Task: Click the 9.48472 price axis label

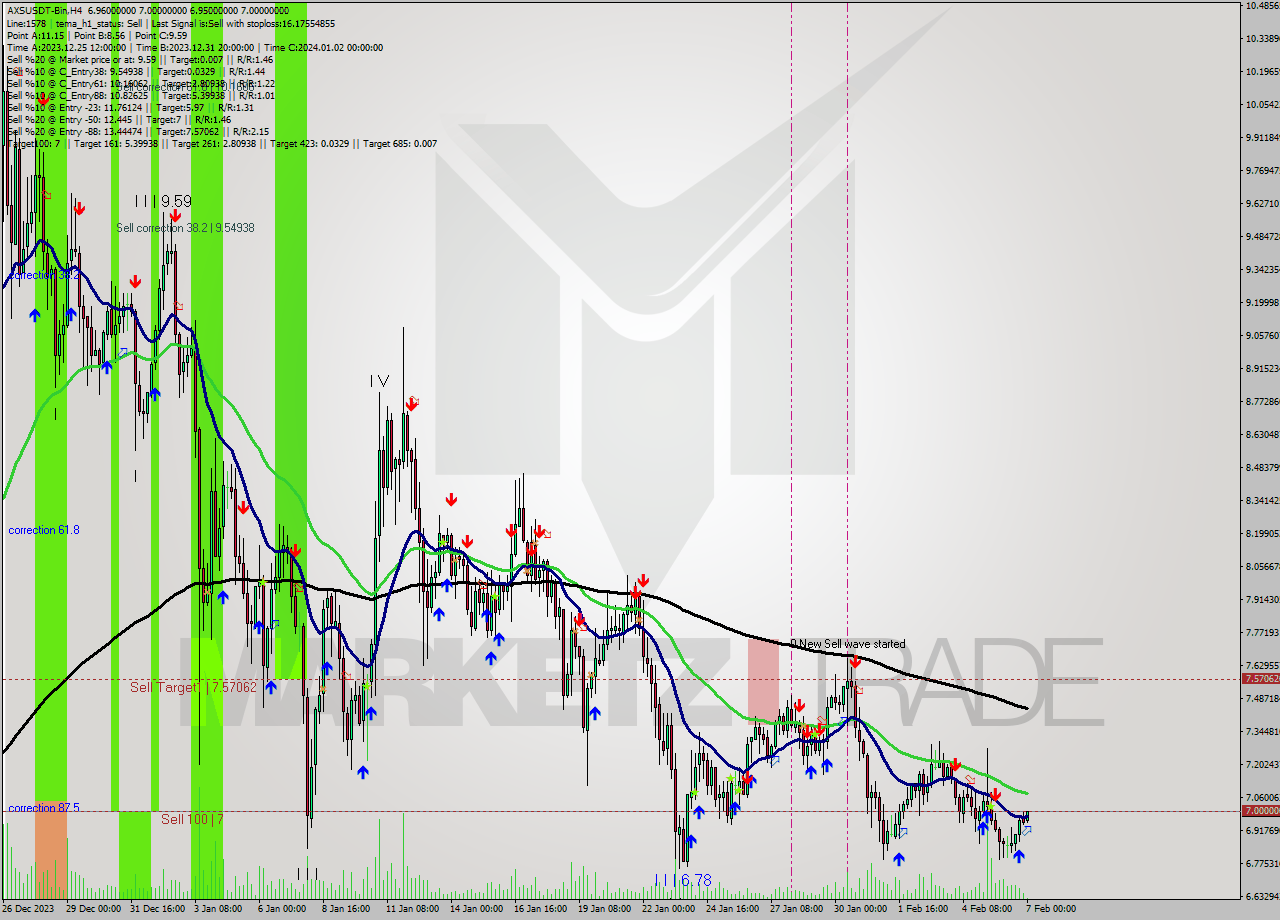Action: [x=1262, y=237]
